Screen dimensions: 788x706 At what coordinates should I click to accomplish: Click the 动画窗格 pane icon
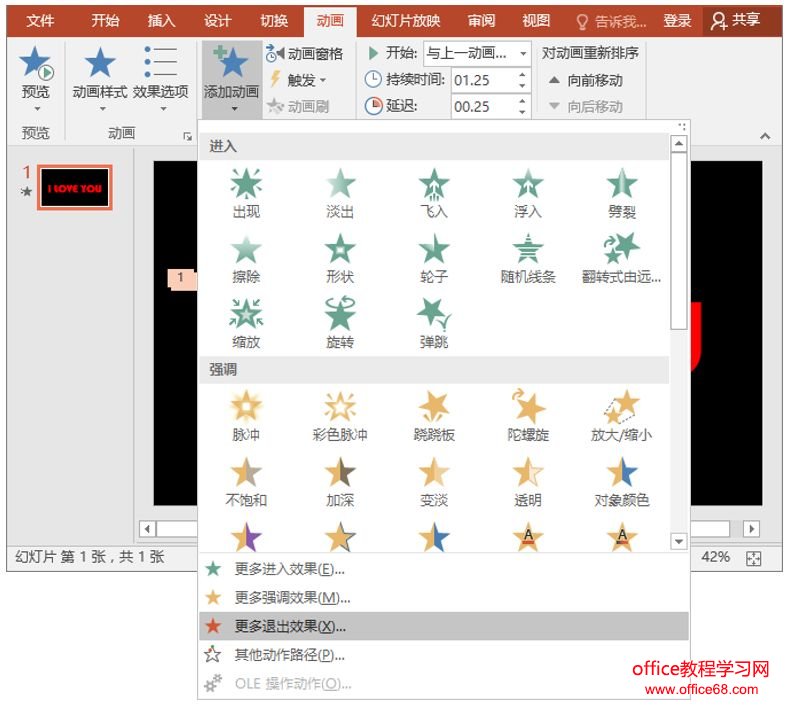(x=276, y=54)
